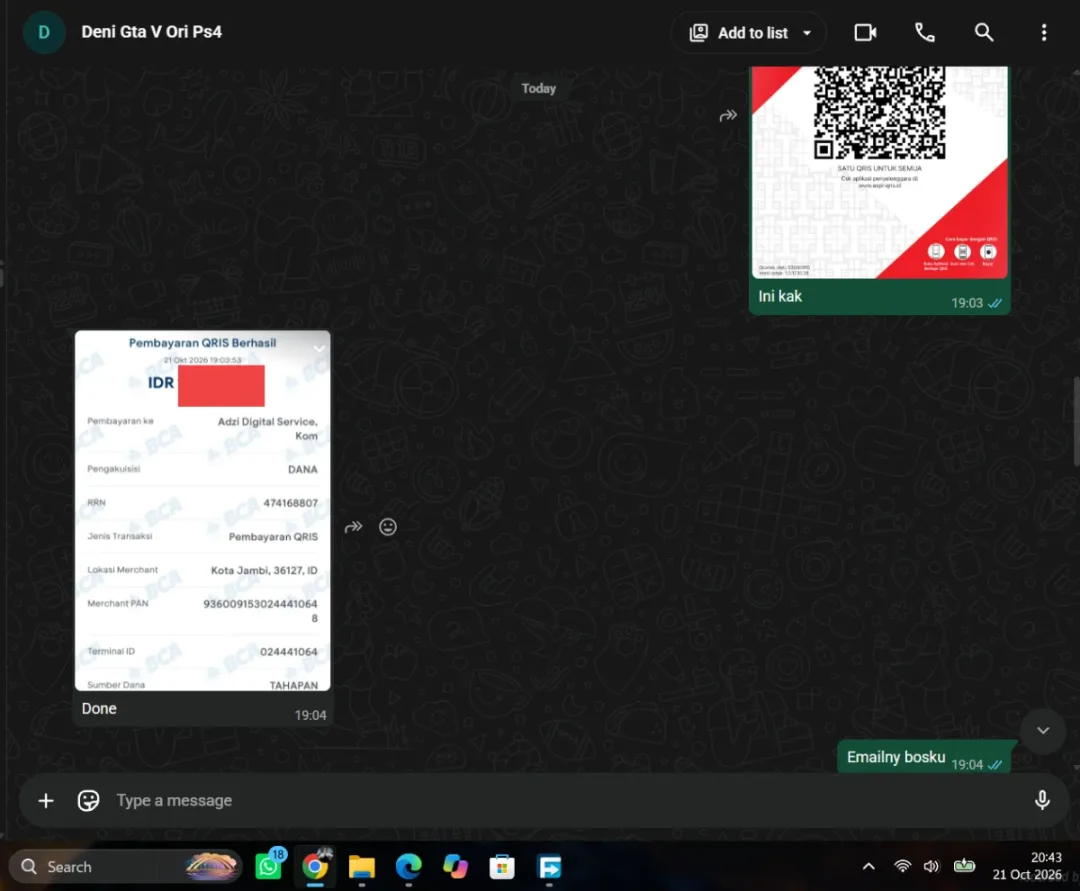Open the D profile avatar

point(44,32)
